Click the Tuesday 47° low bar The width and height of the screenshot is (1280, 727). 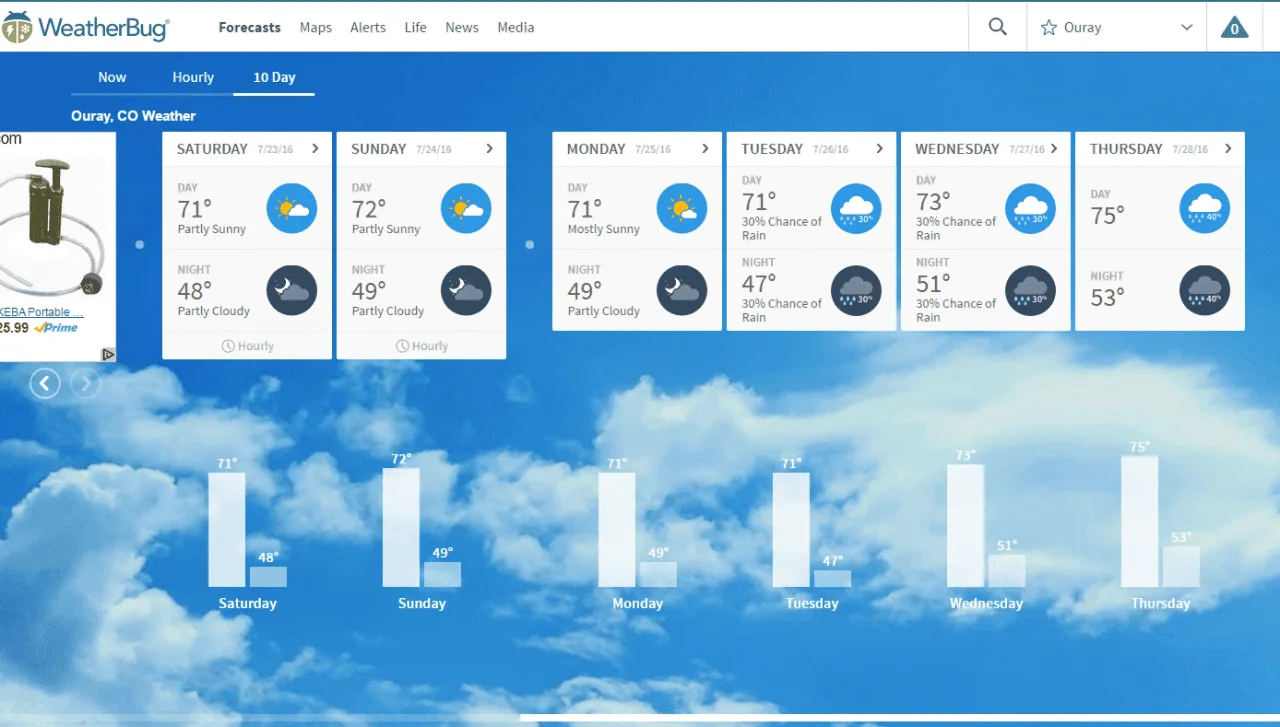click(833, 578)
